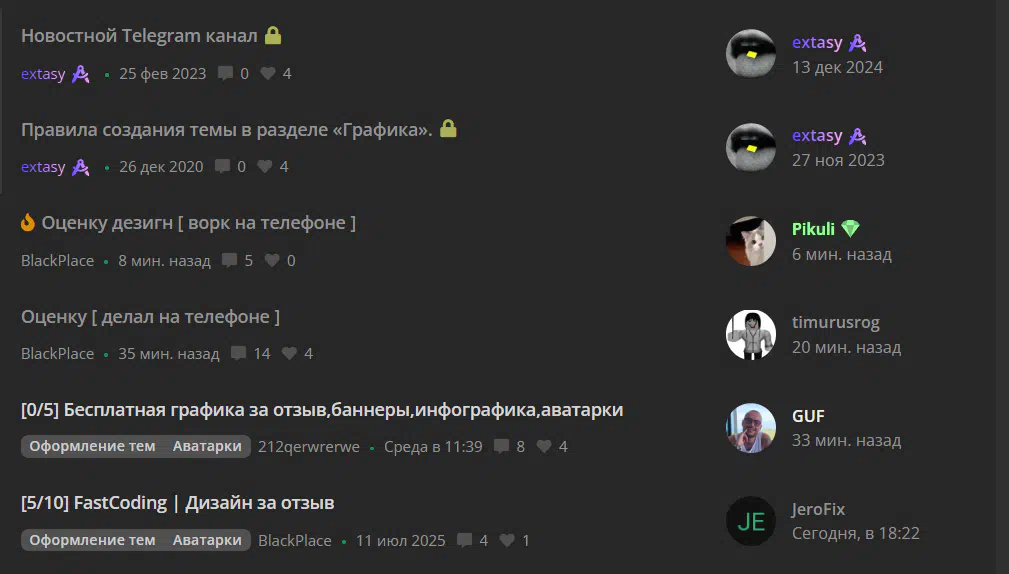Select Аватарки tag on FastCoding thread

pos(207,540)
